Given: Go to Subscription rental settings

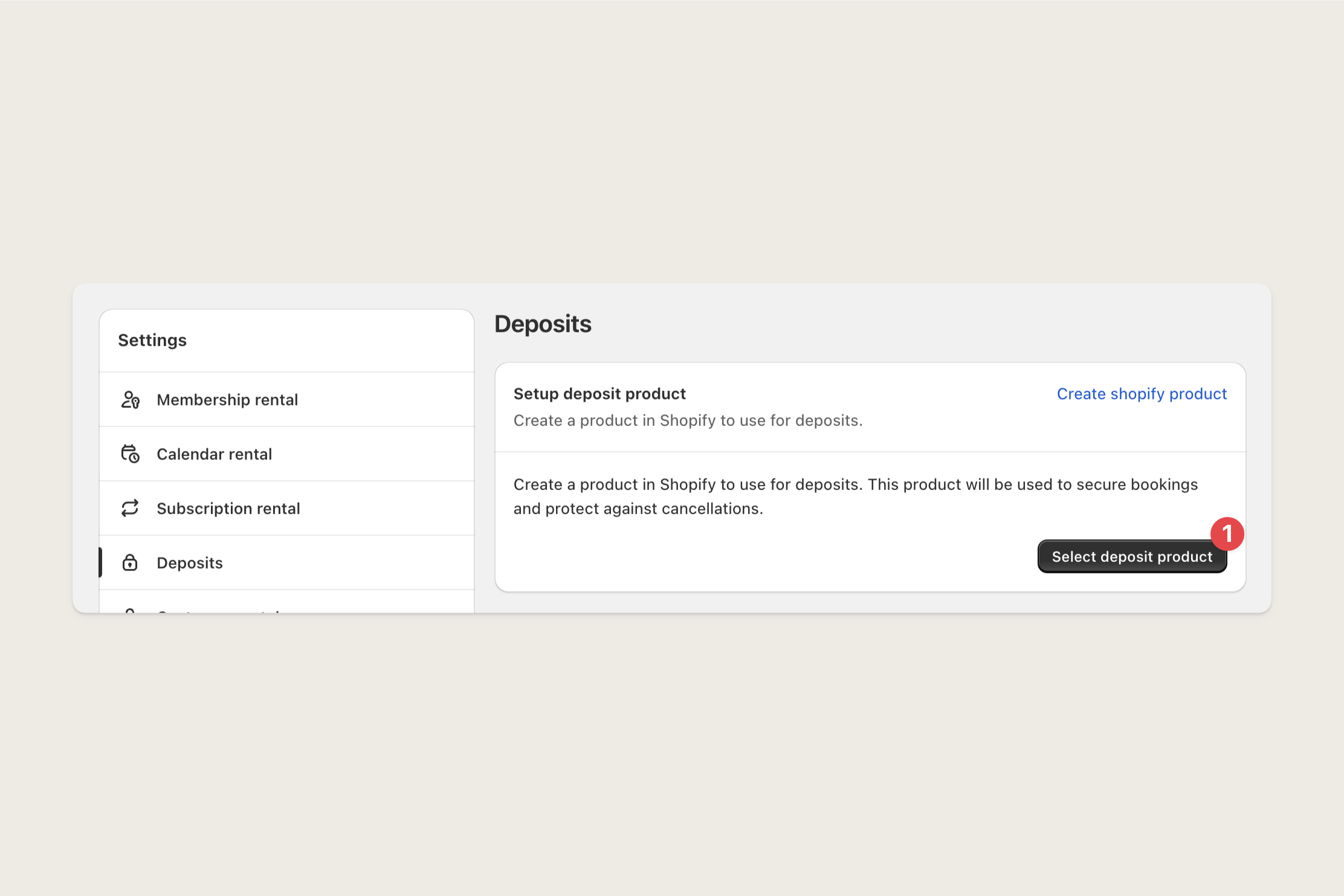Looking at the screenshot, I should click(x=286, y=509).
